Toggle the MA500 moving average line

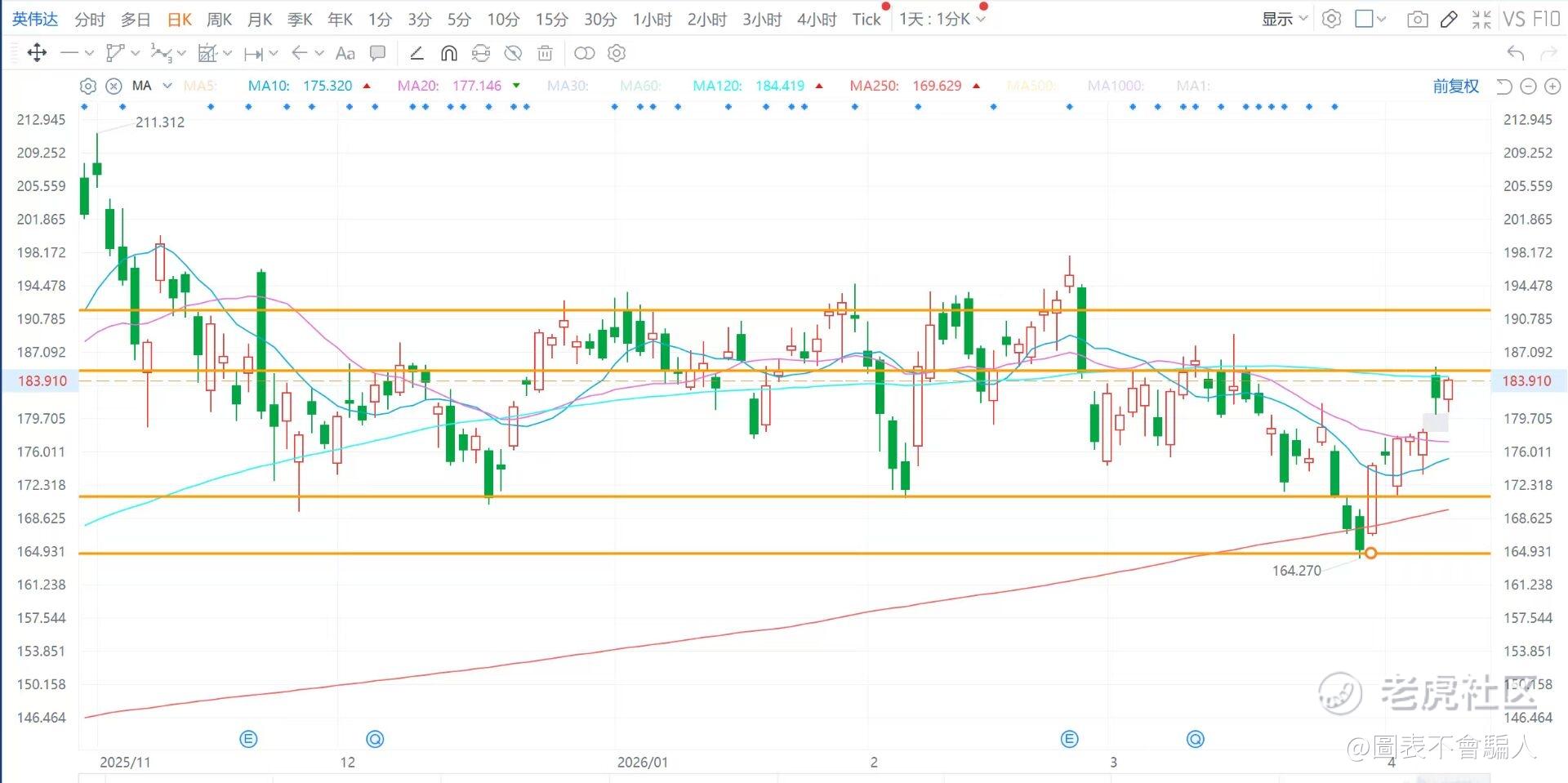click(1032, 86)
